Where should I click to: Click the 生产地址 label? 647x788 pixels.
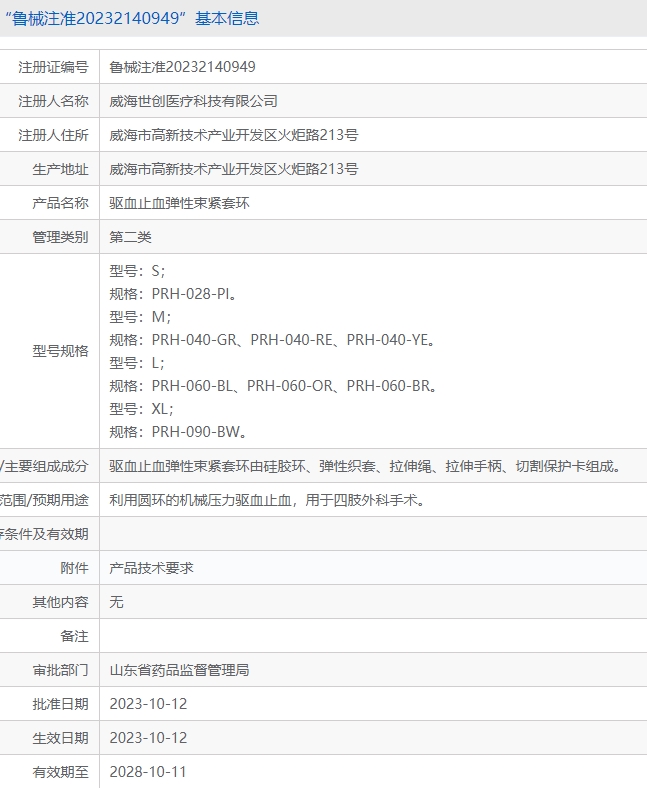[60, 169]
